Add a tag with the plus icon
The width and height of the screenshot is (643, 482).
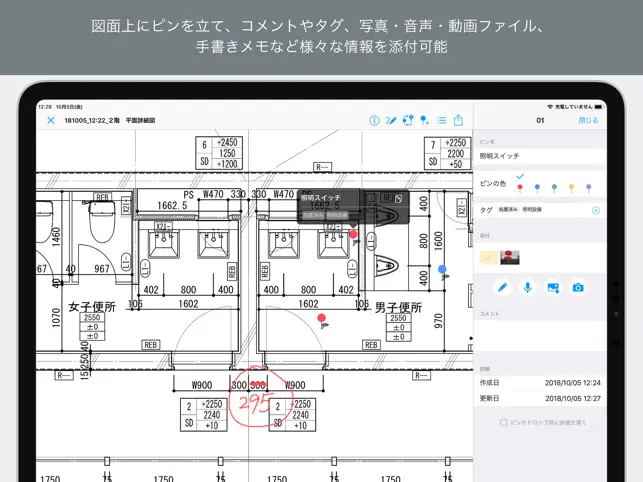[x=596, y=210]
